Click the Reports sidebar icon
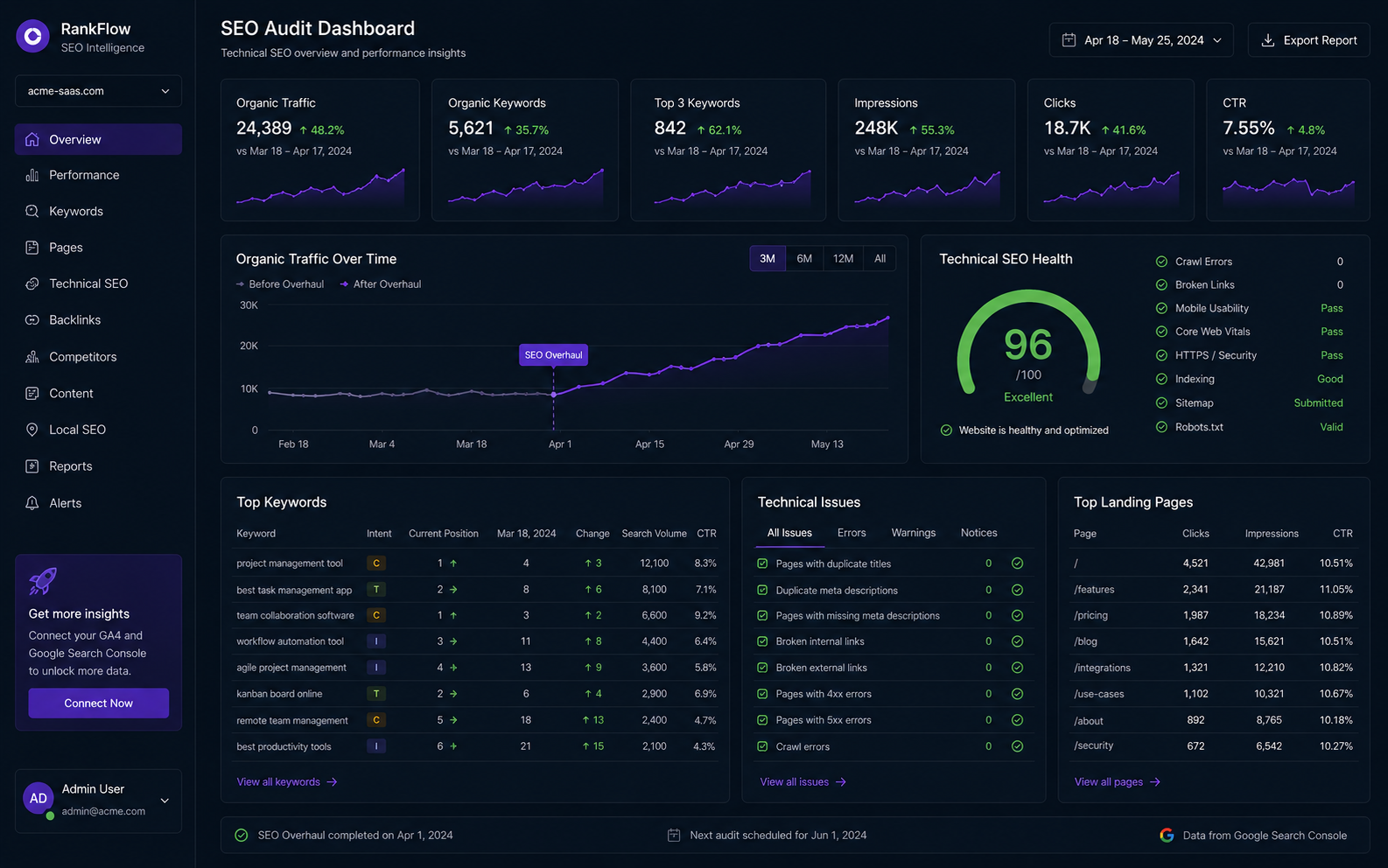The height and width of the screenshot is (868, 1388). (x=32, y=466)
